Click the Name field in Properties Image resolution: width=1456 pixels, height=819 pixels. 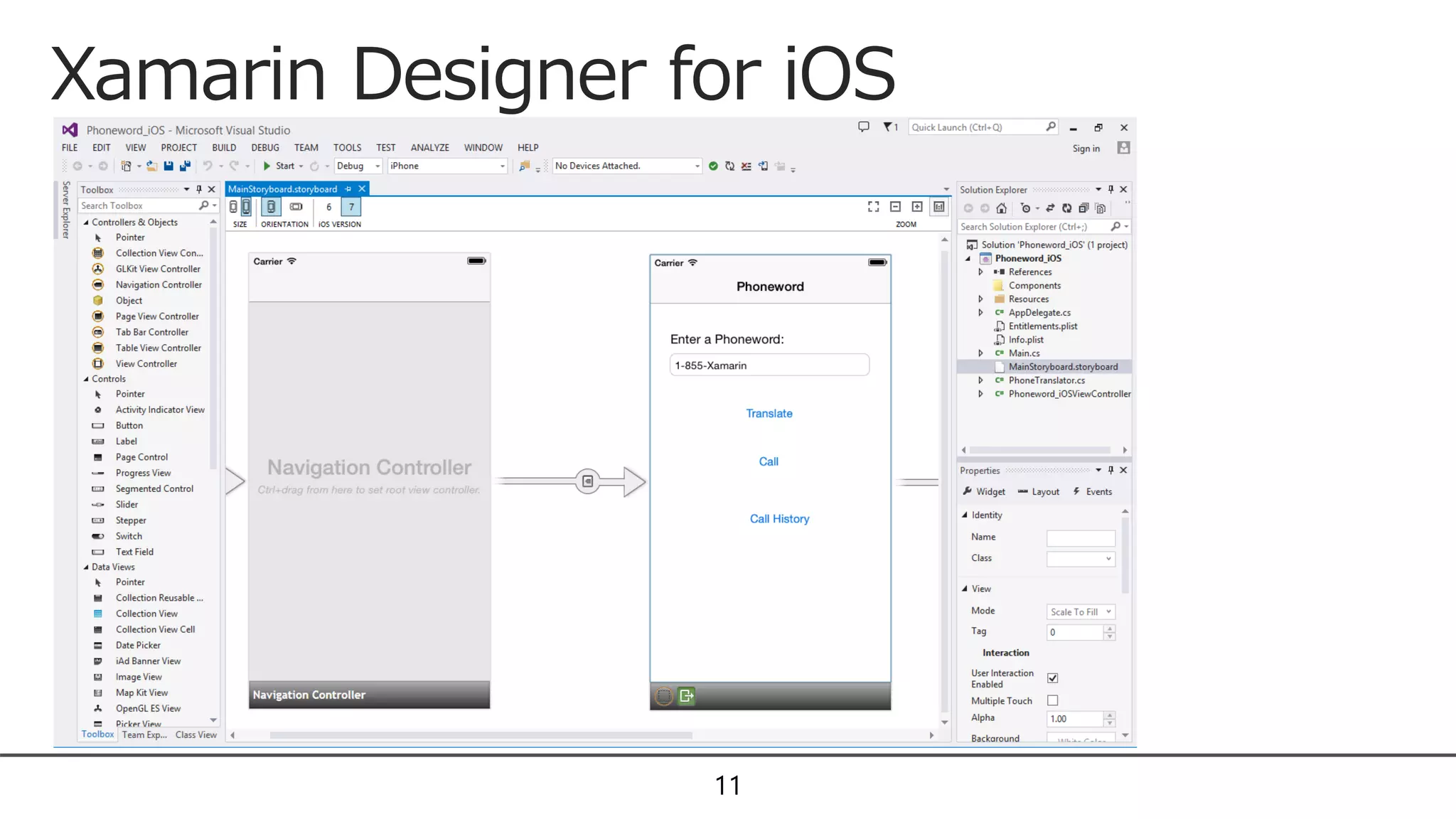coord(1081,538)
